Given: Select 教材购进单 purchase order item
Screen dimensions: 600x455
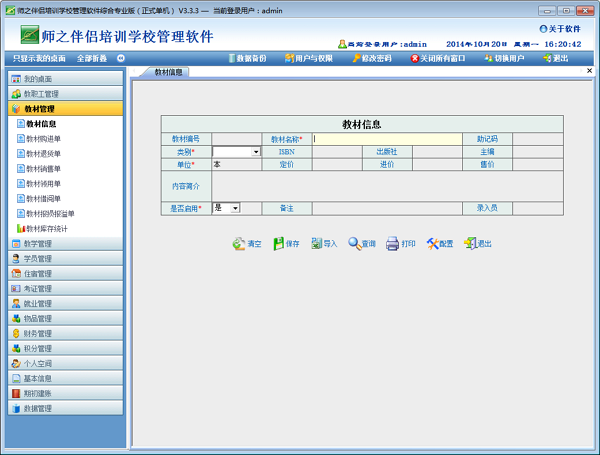Looking at the screenshot, I should pos(39,139).
